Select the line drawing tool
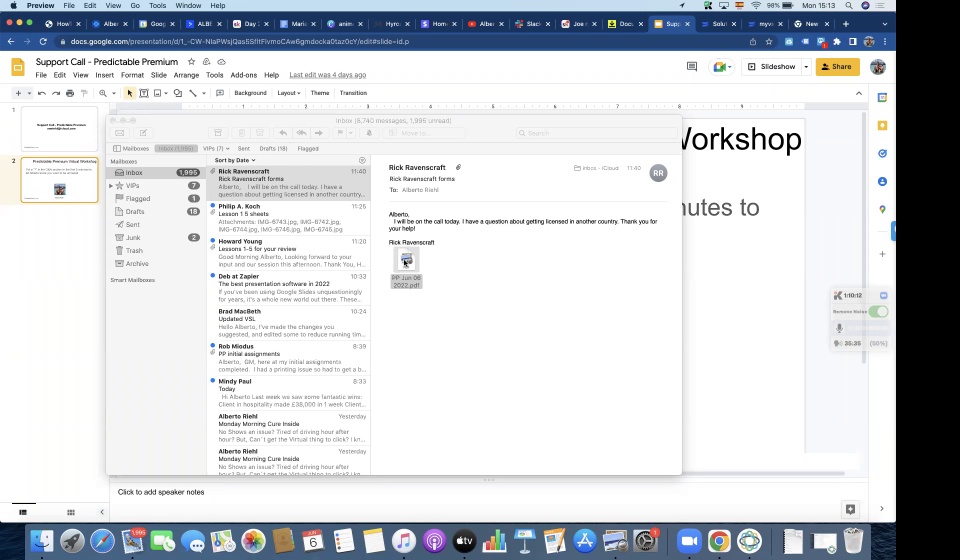960x560 pixels. (x=193, y=93)
